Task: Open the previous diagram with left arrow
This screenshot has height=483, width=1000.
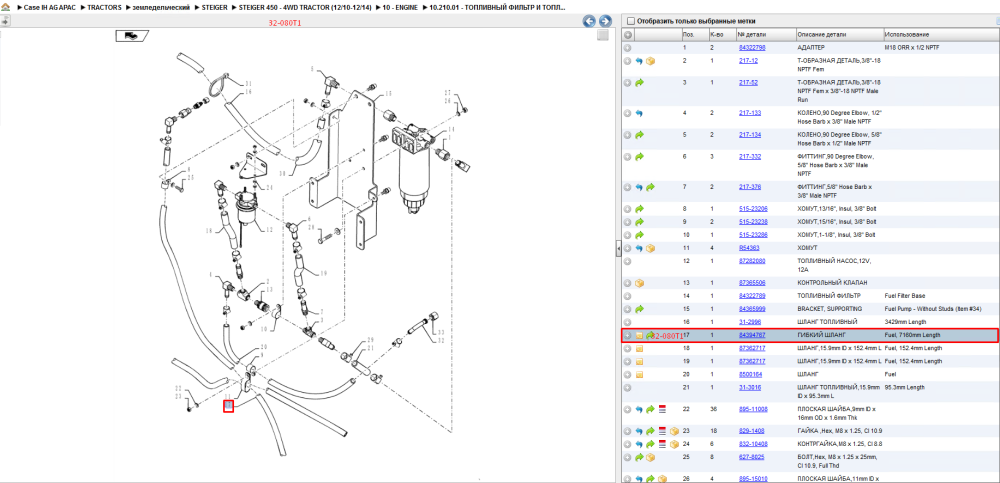Action: [x=589, y=21]
